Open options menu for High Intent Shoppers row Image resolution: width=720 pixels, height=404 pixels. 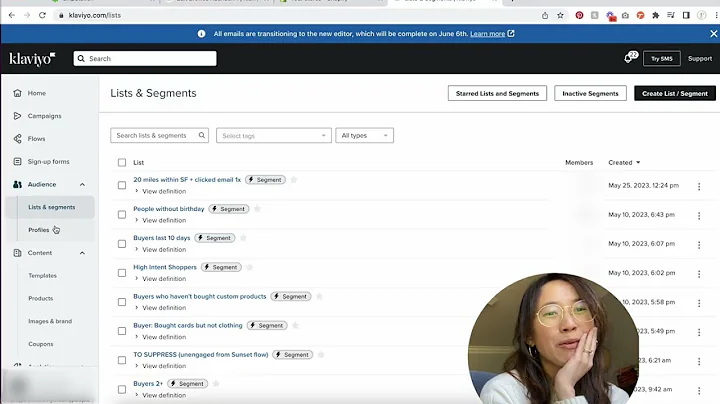pyautogui.click(x=699, y=274)
